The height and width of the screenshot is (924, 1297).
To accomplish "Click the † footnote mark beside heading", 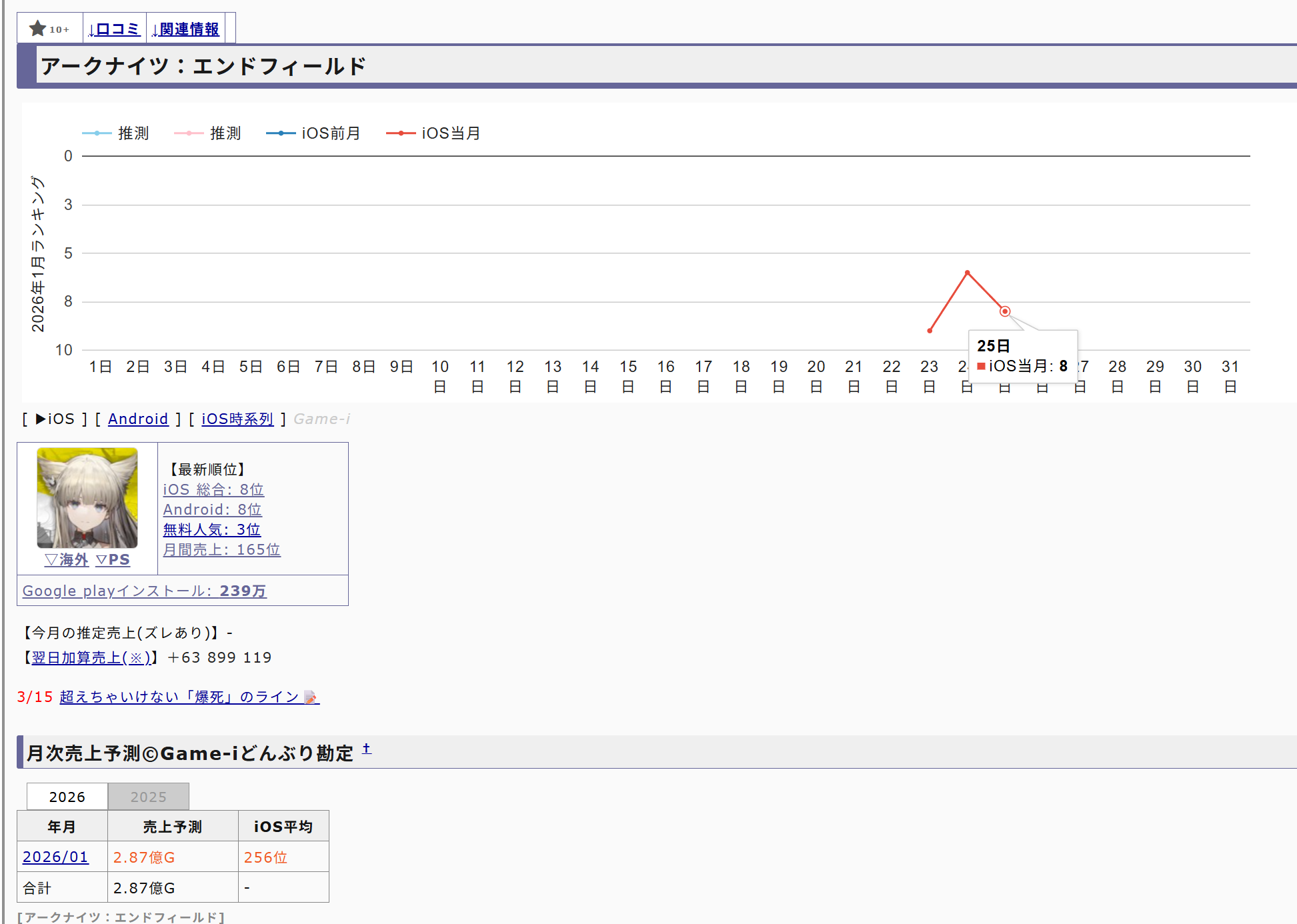I will [x=366, y=749].
